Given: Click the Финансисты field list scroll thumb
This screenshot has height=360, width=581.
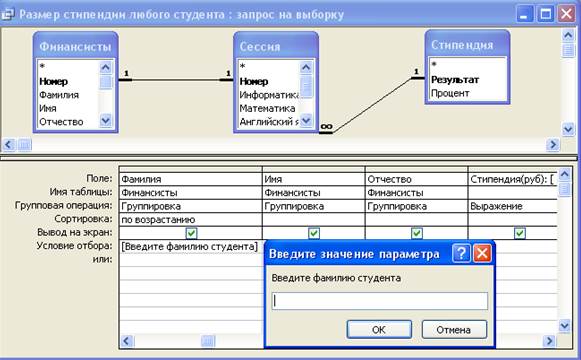Looking at the screenshot, I should tap(106, 82).
